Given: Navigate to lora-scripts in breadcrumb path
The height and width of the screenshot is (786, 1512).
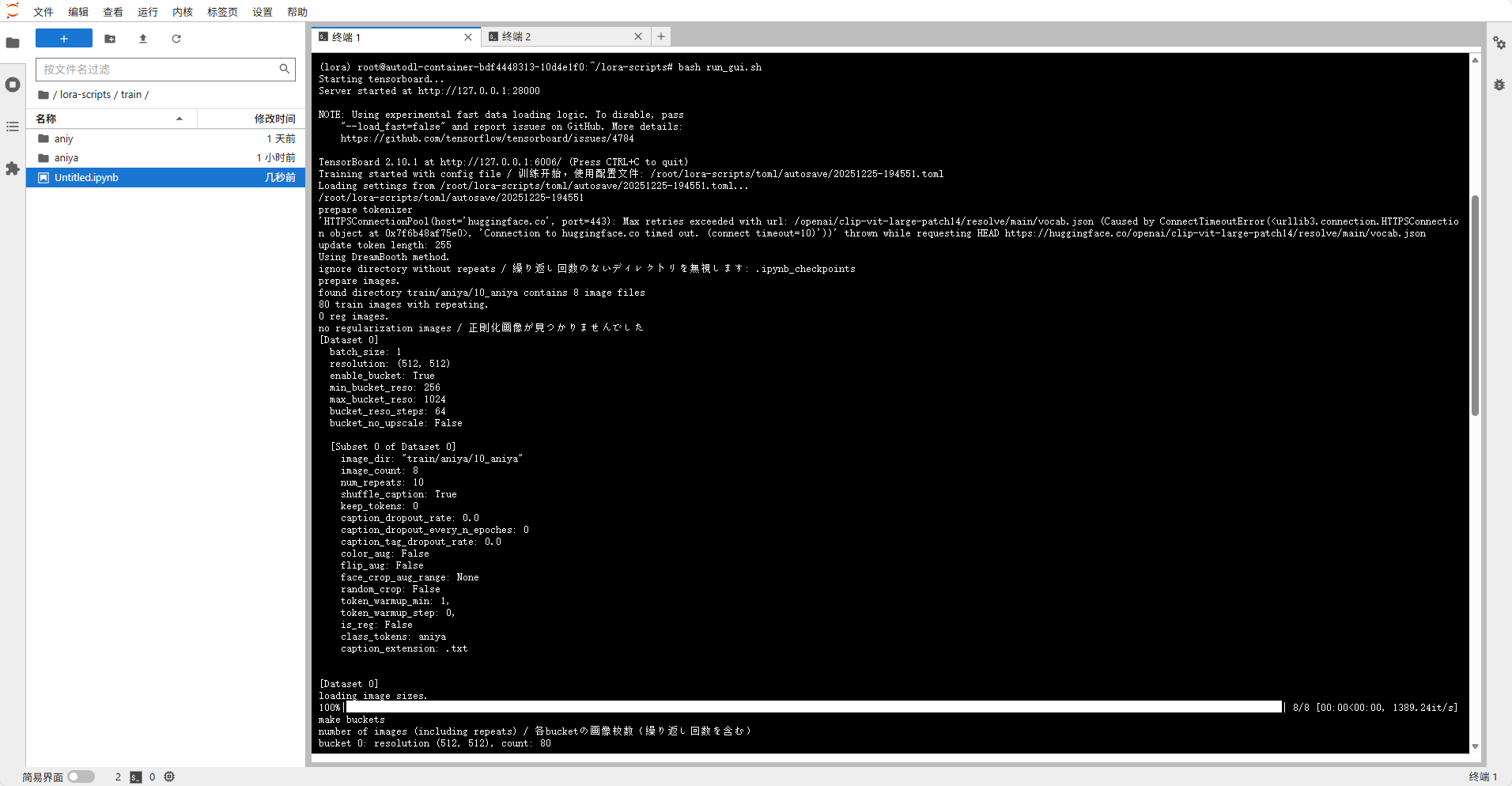Looking at the screenshot, I should click(x=85, y=95).
